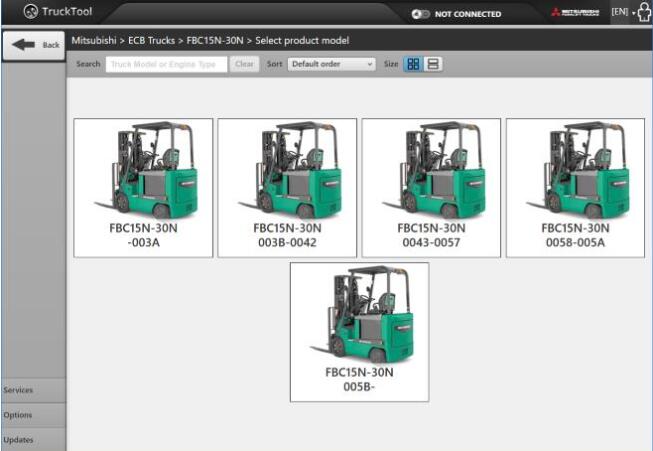
Task: Select Mitsubishi in the breadcrumb
Action: (x=94, y=40)
